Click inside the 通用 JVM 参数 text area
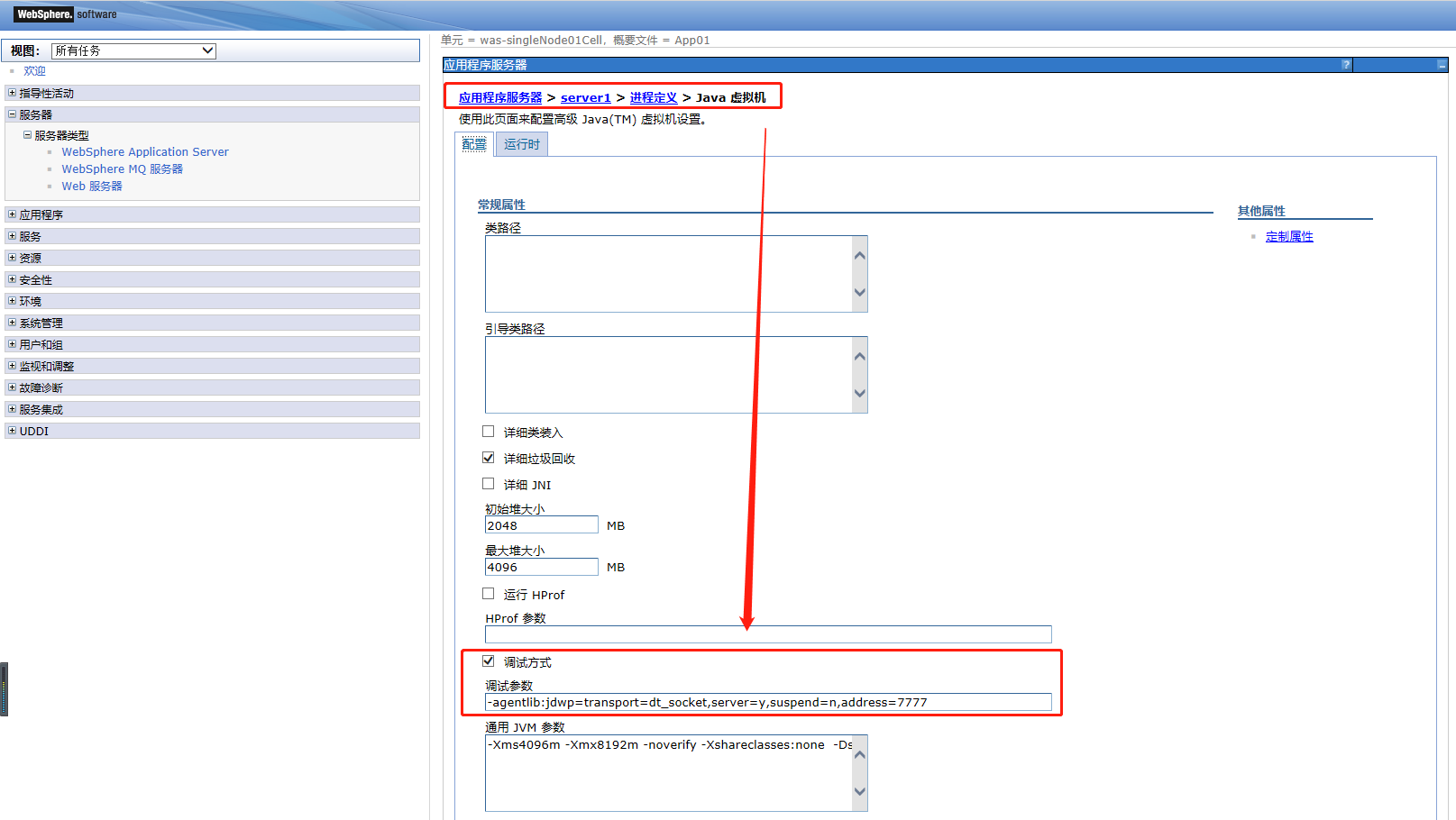Screen dimensions: 1456x820 (669, 773)
